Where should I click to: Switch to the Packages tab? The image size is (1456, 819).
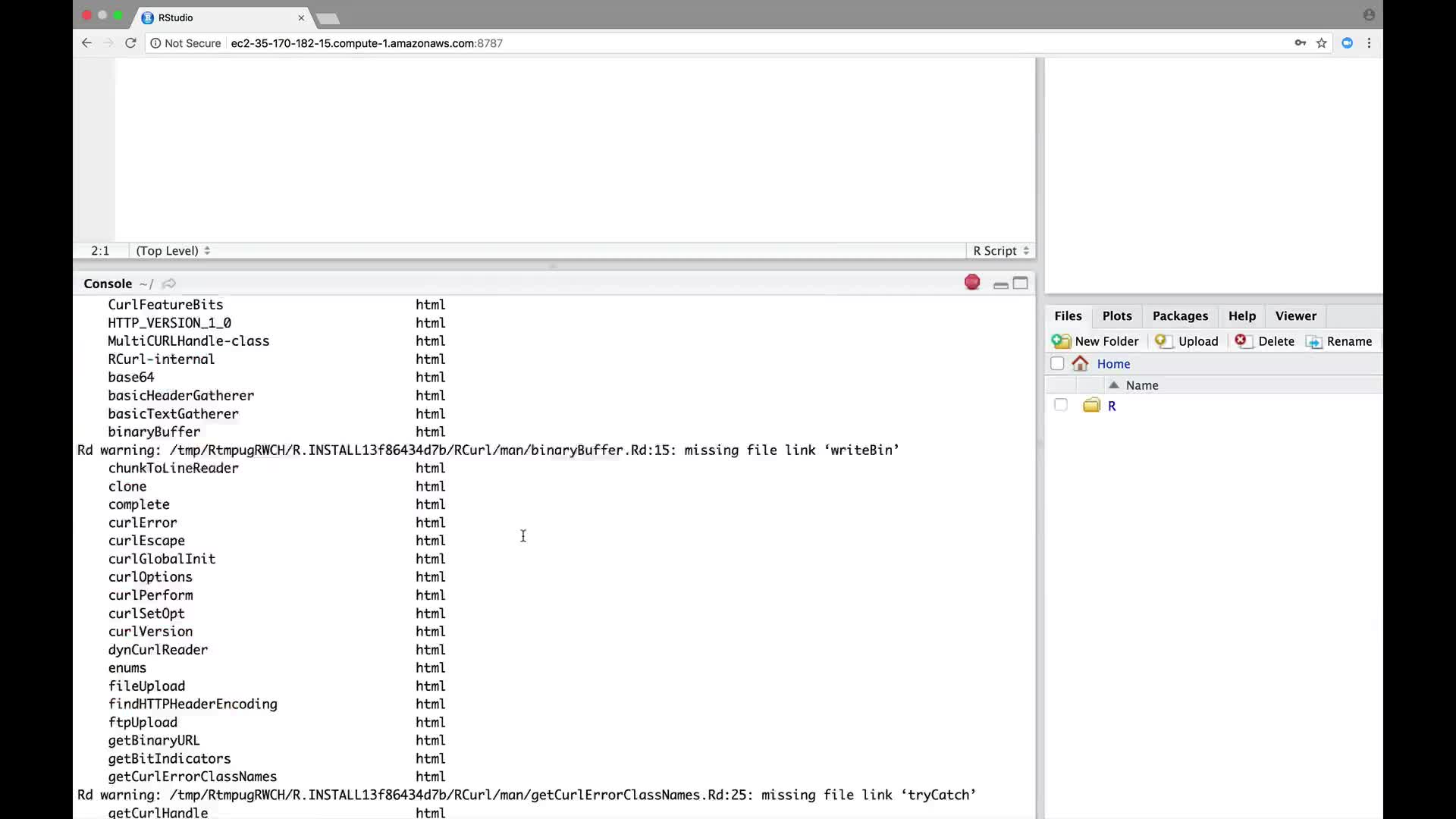click(x=1179, y=316)
